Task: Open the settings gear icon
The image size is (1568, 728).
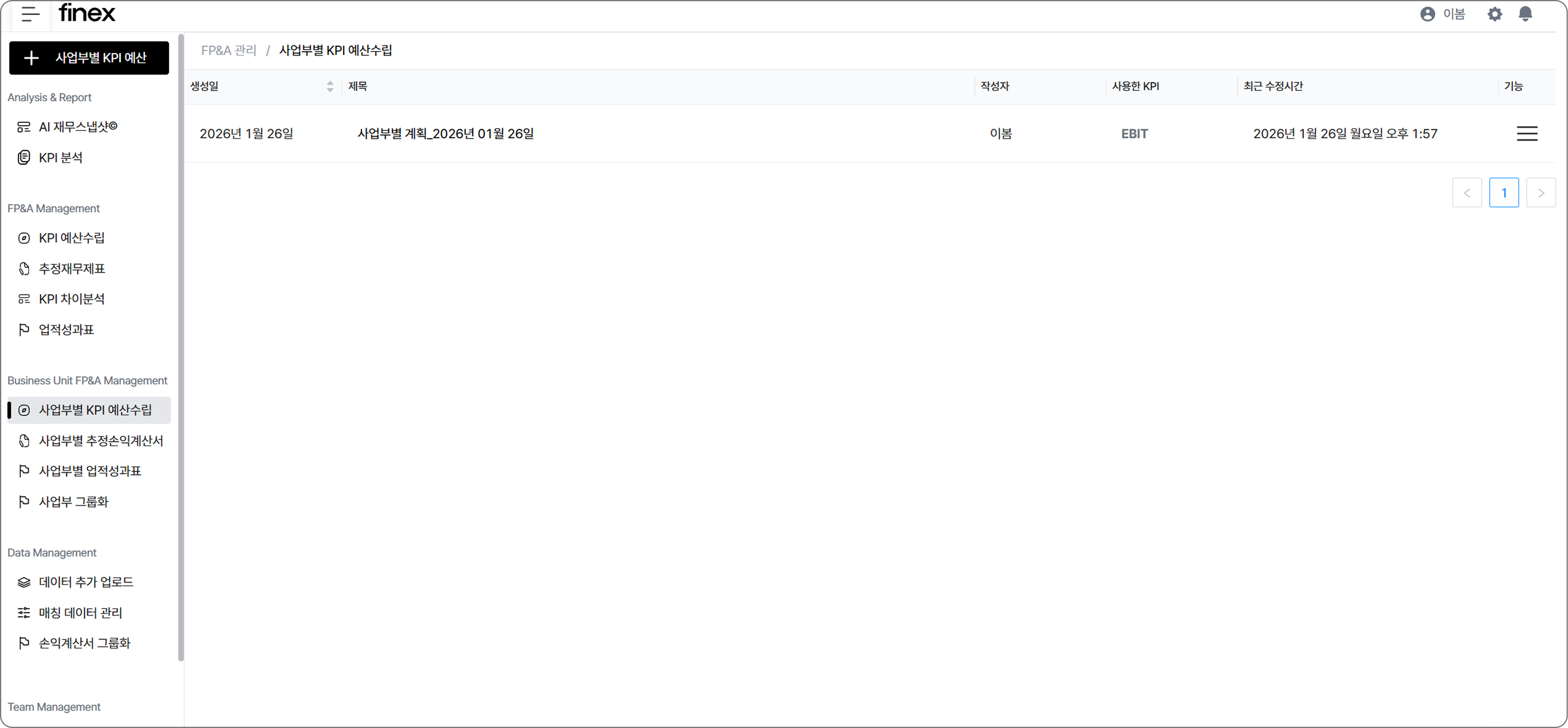Action: click(1494, 14)
